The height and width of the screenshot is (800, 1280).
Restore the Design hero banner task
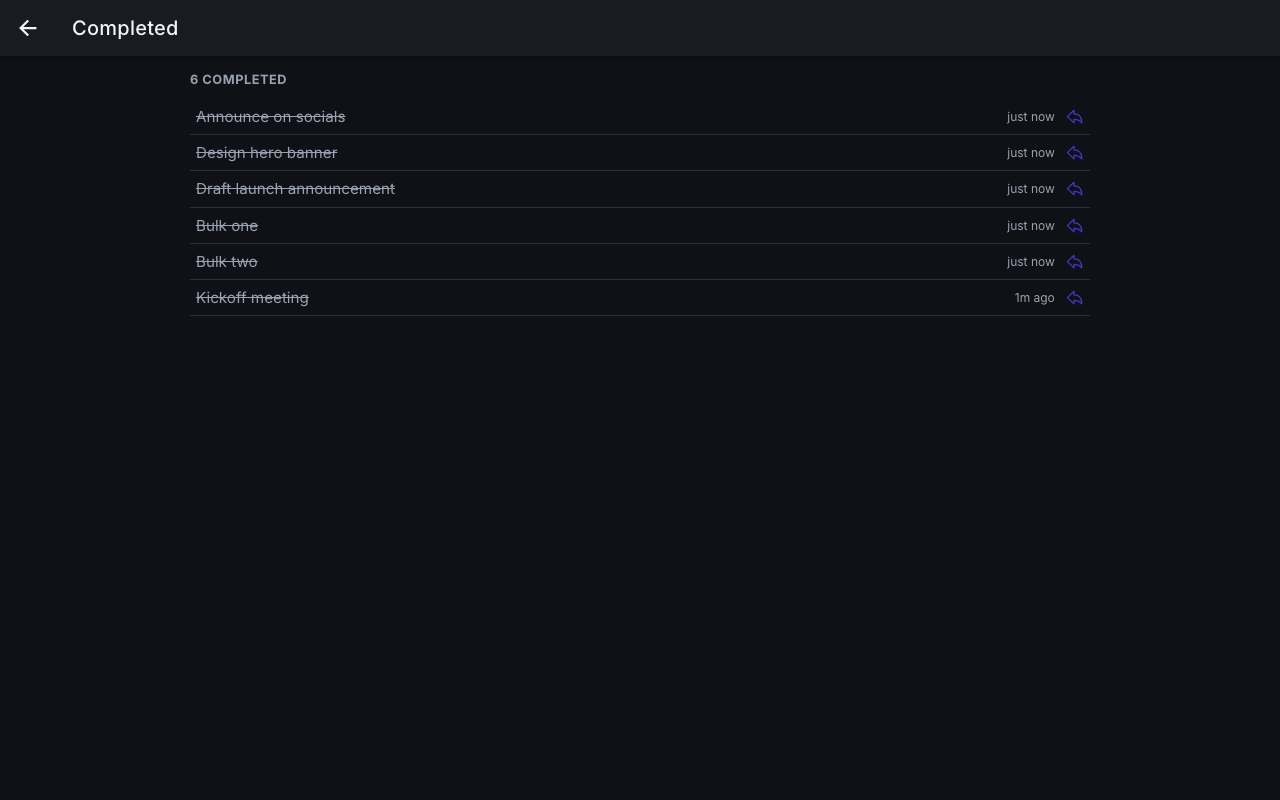pyautogui.click(x=1075, y=153)
